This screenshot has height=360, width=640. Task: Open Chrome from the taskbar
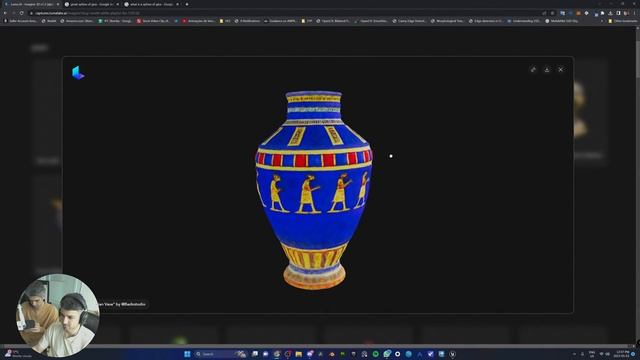pyautogui.click(x=277, y=354)
